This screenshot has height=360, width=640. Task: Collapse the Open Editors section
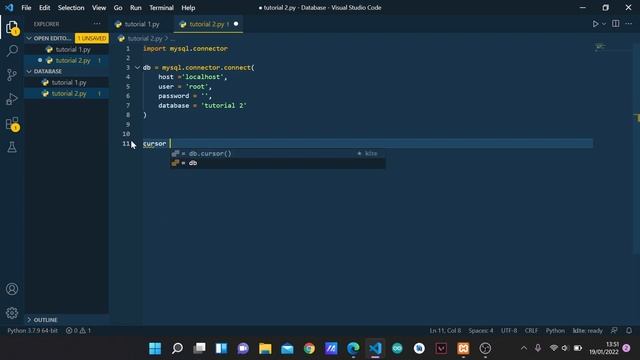click(29, 38)
